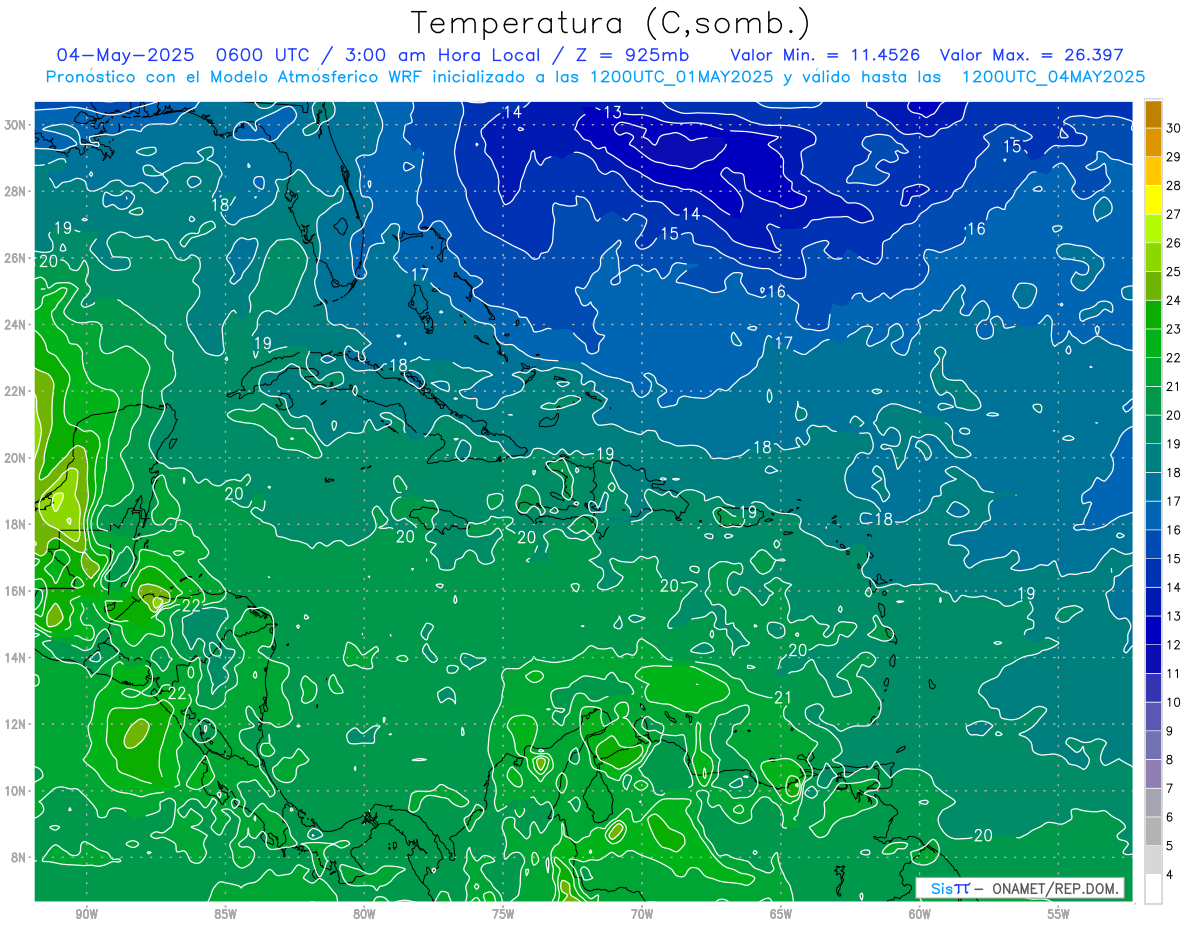
Task: Click the color bar label '4'
Action: (x=1169, y=875)
